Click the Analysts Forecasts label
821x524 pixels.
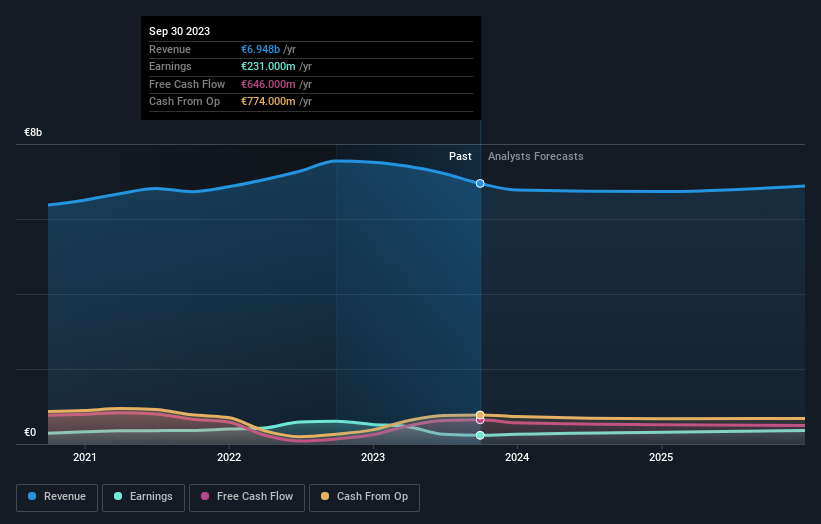536,156
